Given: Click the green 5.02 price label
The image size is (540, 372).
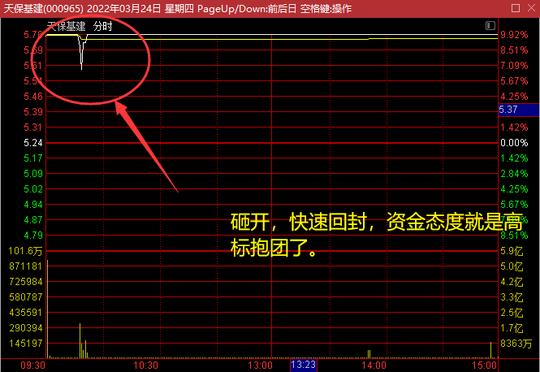Looking at the screenshot, I should click(33, 189).
